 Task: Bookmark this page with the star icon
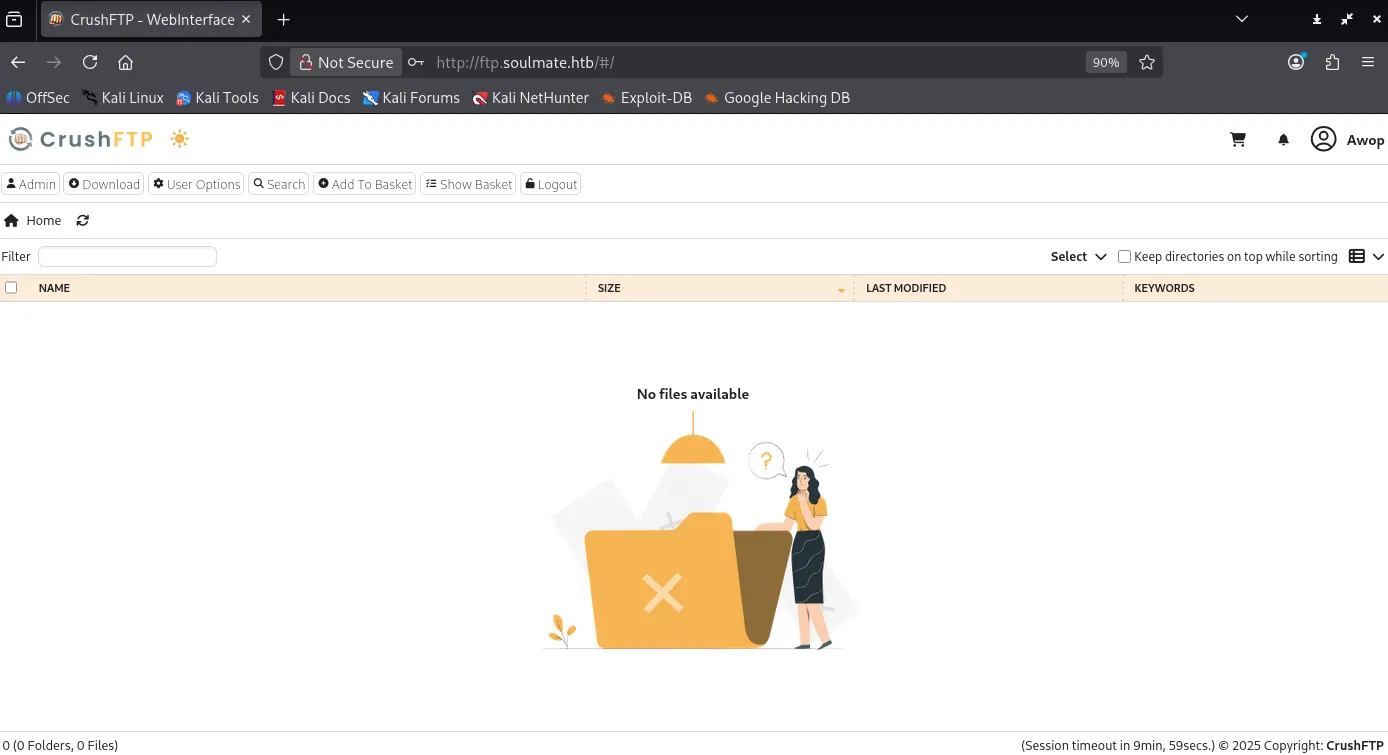1147,62
